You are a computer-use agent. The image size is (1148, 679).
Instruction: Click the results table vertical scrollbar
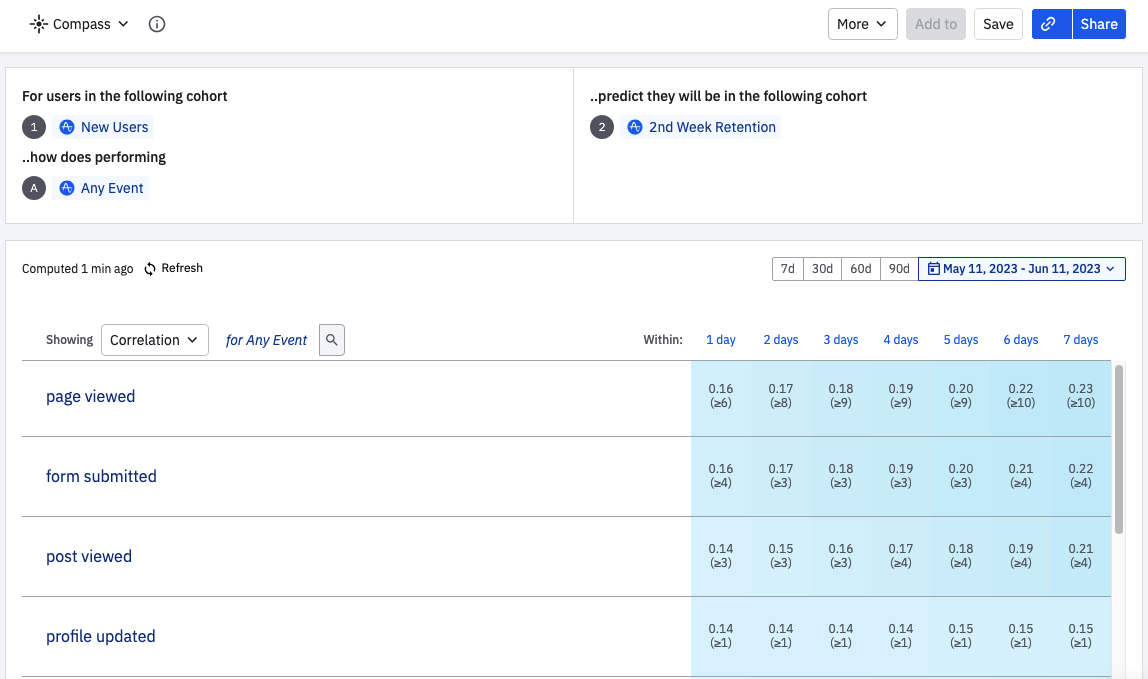(1118, 449)
